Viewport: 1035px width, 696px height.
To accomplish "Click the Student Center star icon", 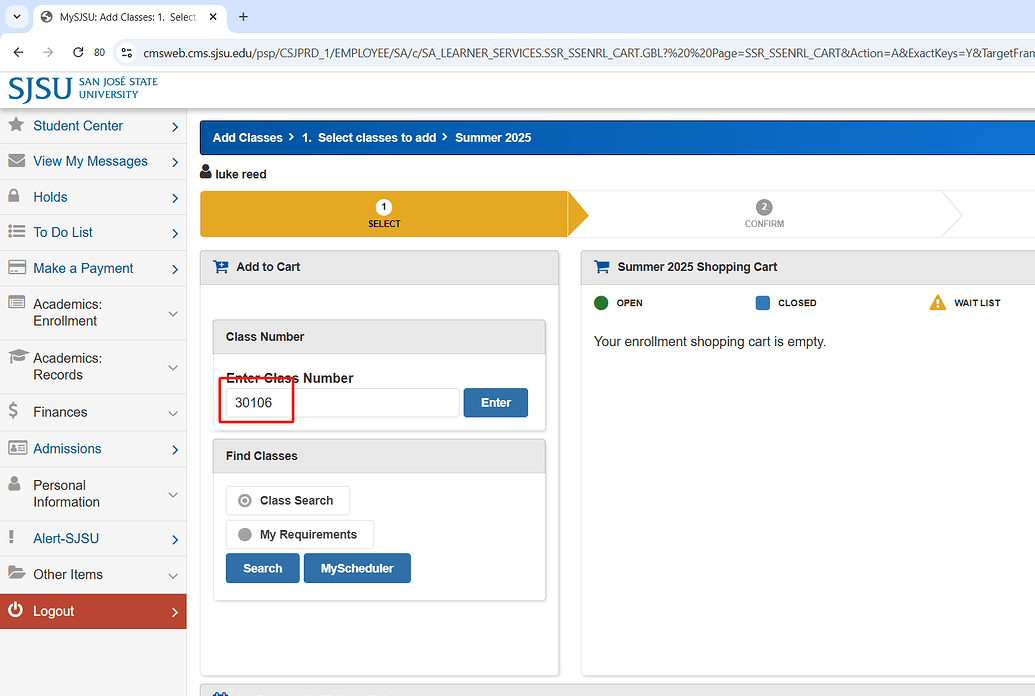I will pos(16,125).
